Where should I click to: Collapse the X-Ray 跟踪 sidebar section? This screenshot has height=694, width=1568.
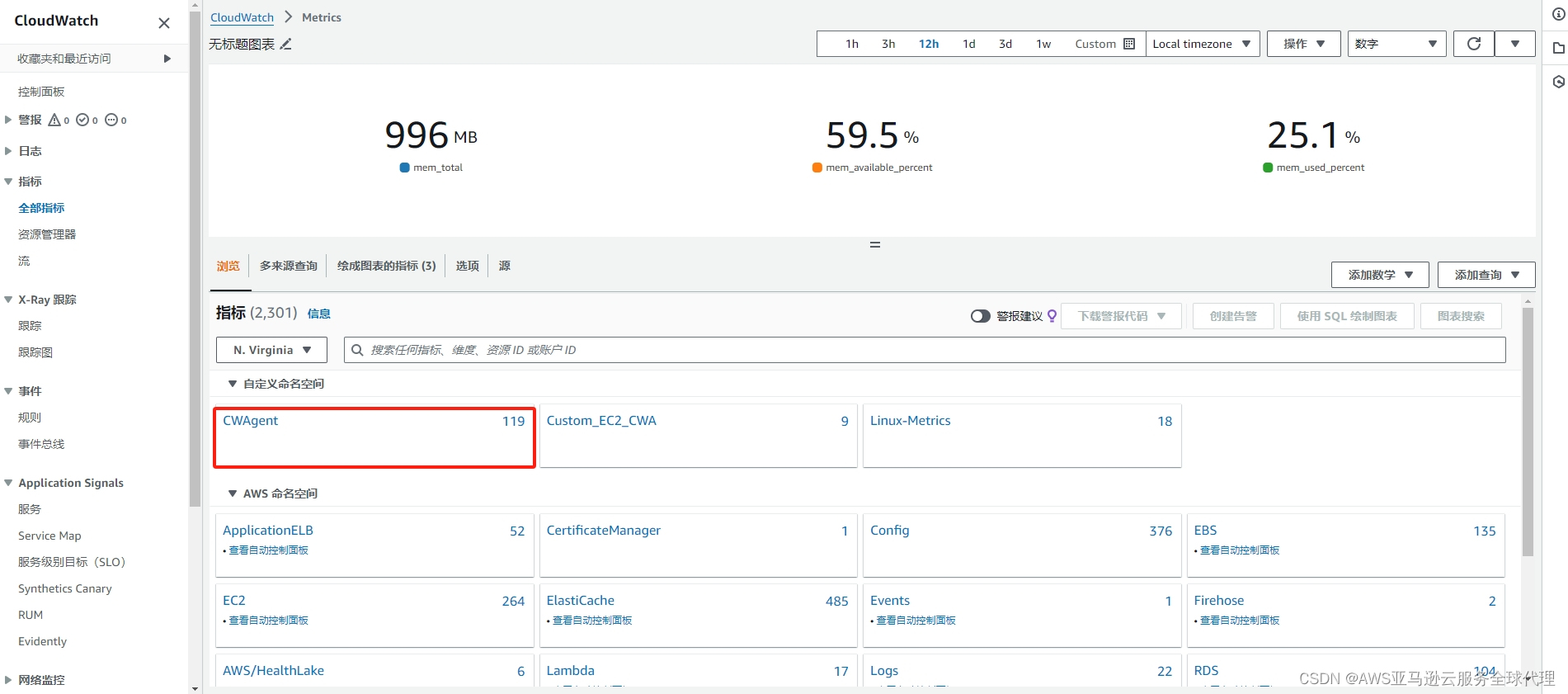pyautogui.click(x=8, y=300)
